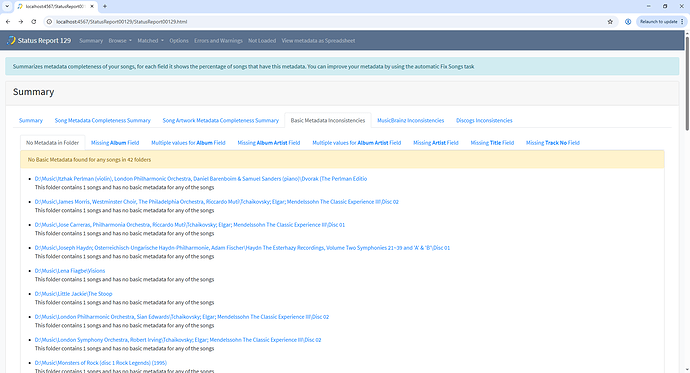Switch to Discogs Inconsistencies tab
Screen dimensions: 690x373
coord(484,120)
